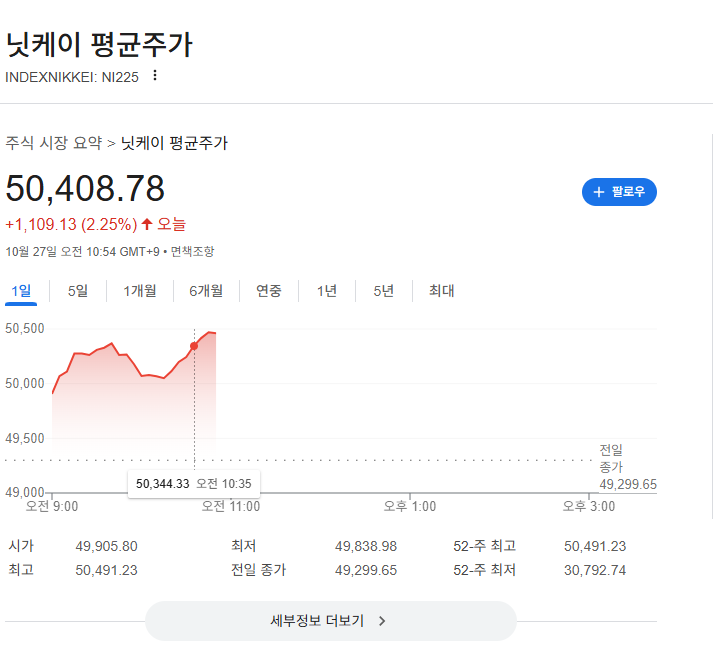
Task: Switch to the 5일 chart tab
Action: point(78,291)
